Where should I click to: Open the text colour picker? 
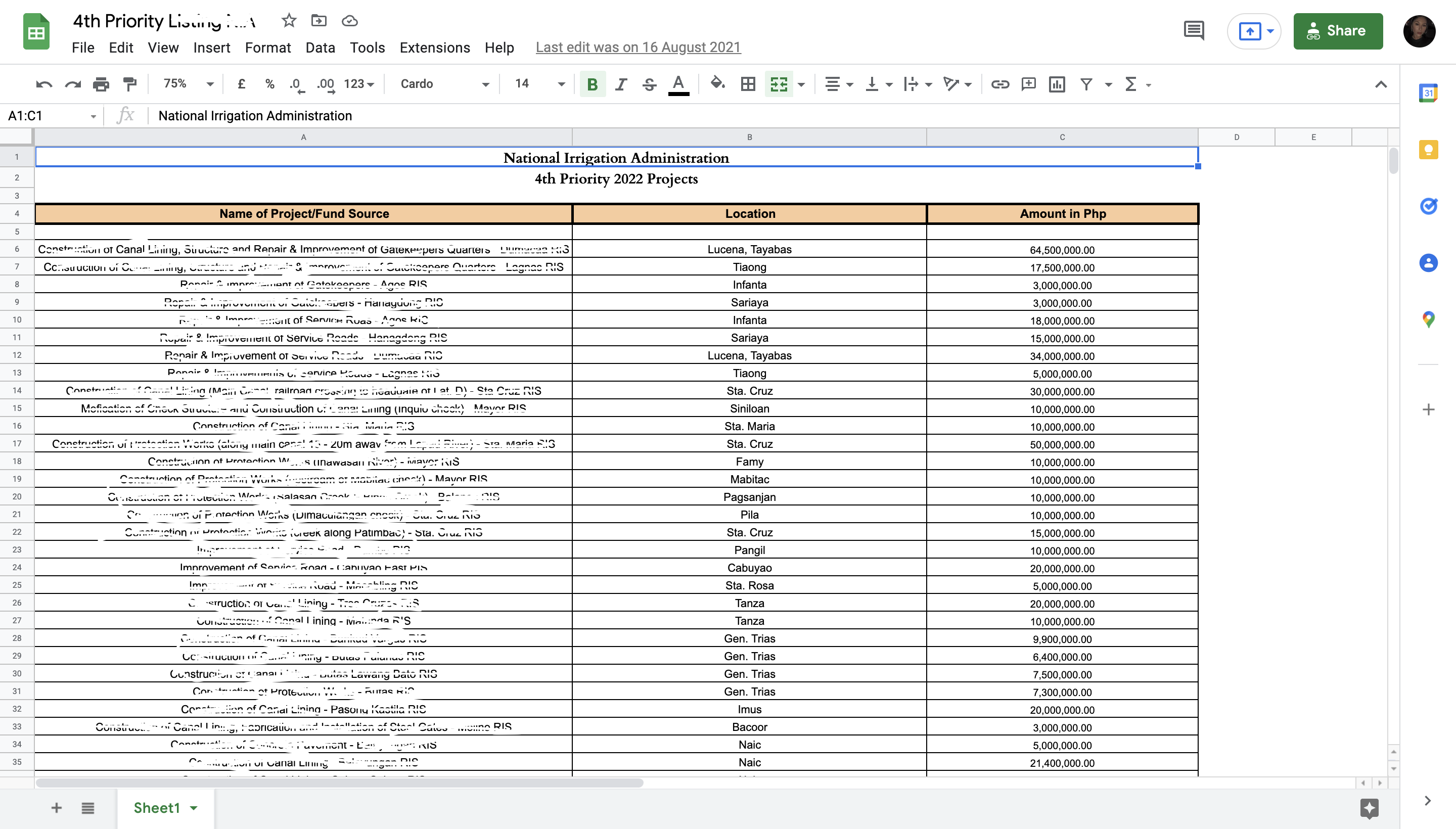point(678,84)
